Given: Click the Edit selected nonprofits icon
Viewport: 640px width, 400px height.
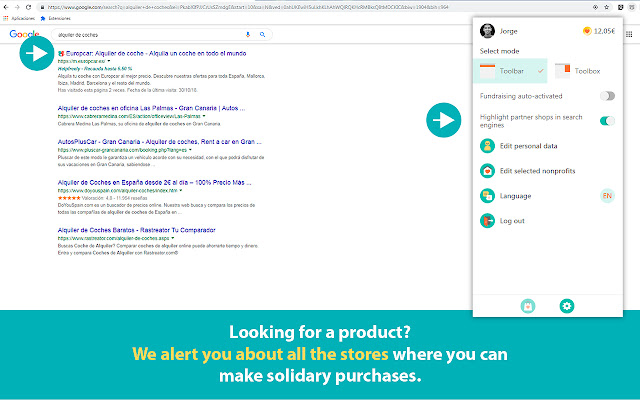Looking at the screenshot, I should pos(487,171).
